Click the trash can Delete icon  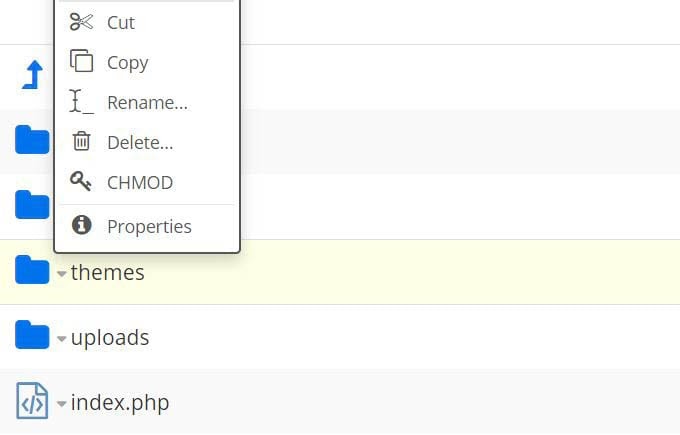coord(81,142)
